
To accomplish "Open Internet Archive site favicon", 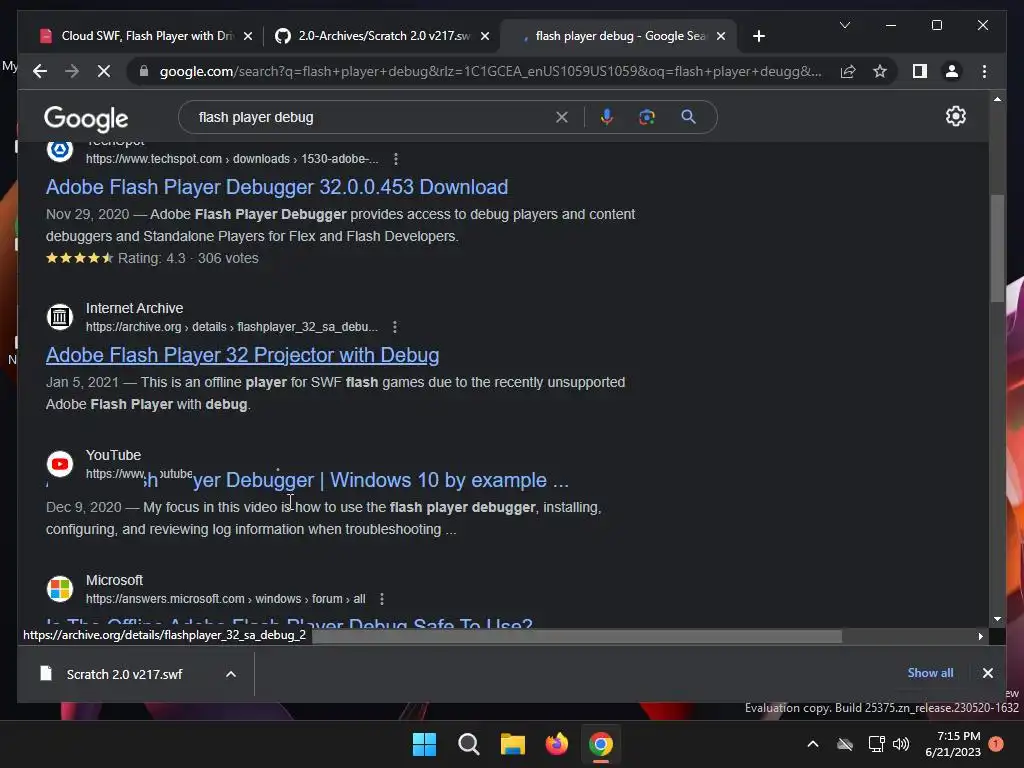I will 60,317.
